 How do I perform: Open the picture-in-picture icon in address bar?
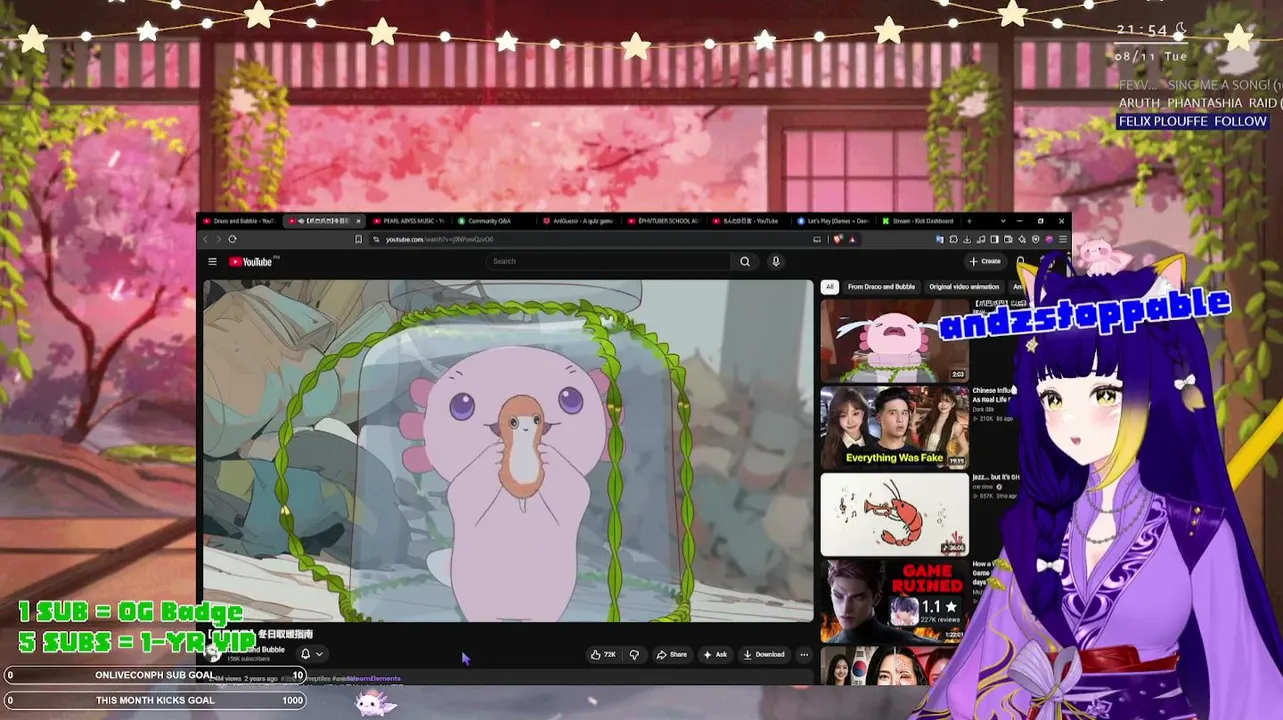point(817,239)
